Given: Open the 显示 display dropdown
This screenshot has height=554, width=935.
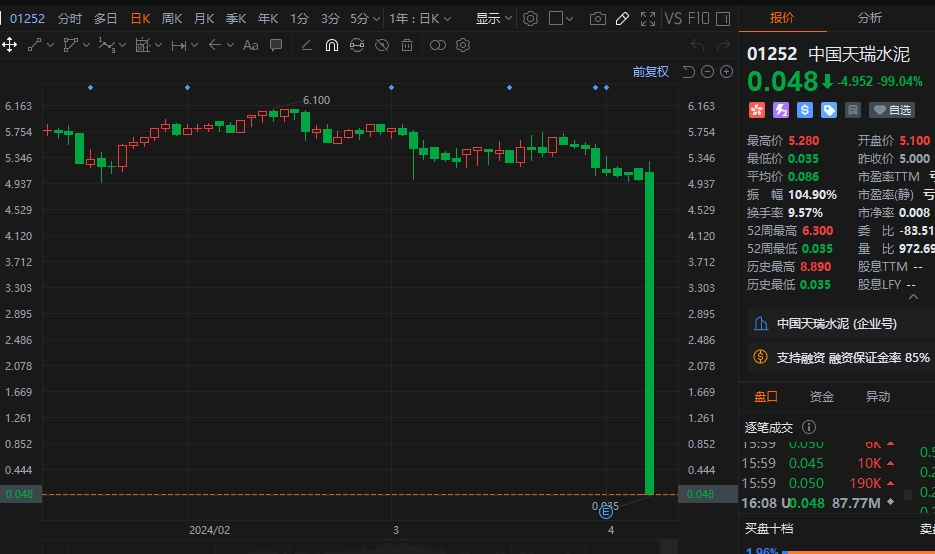Looking at the screenshot, I should pyautogui.click(x=494, y=19).
